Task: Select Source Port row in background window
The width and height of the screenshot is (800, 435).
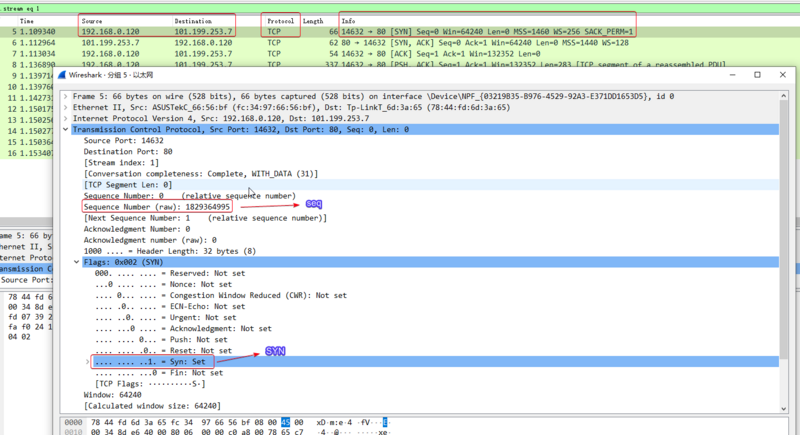Action: [x=26, y=280]
